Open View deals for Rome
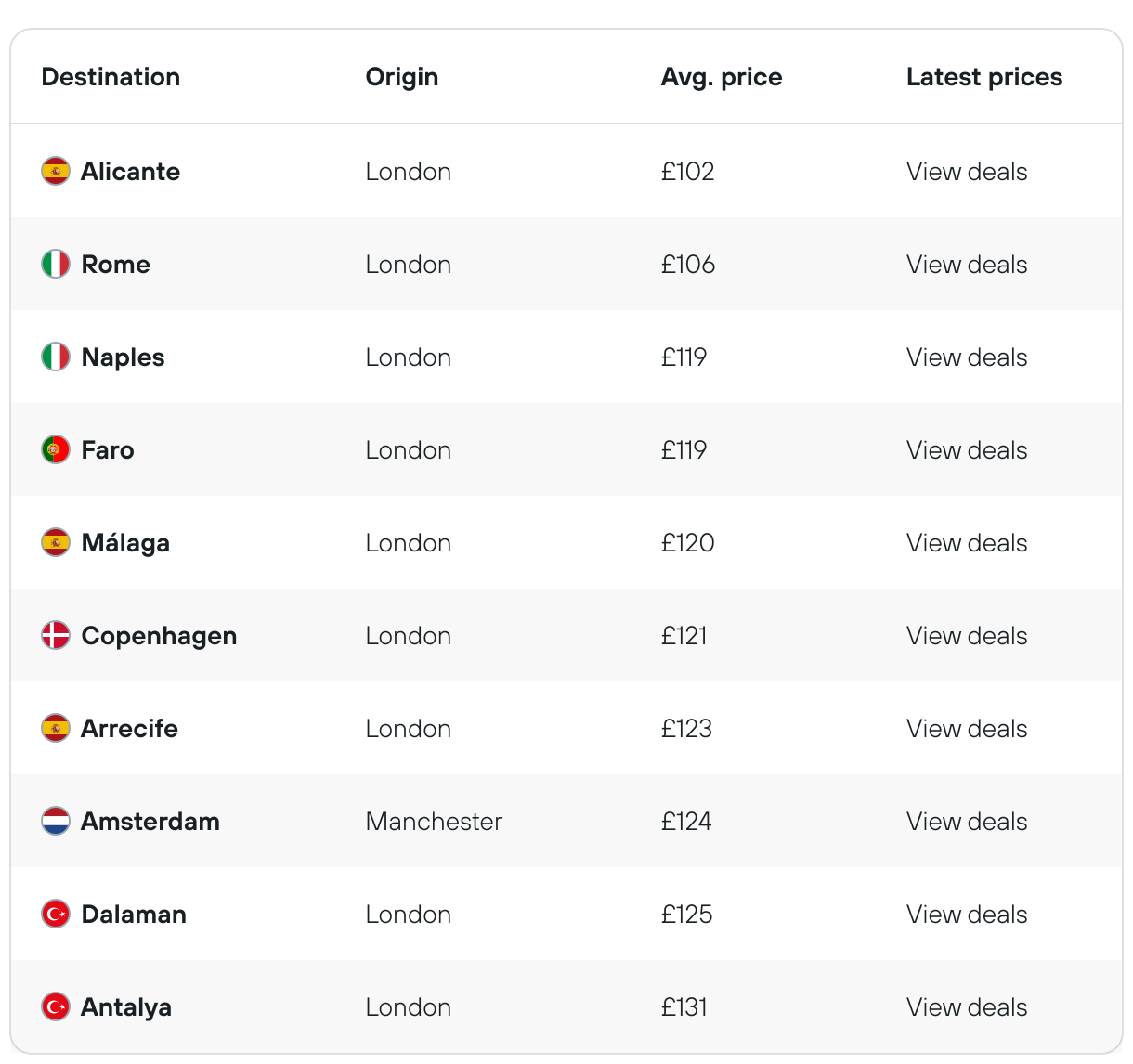This screenshot has width=1133, height=1064. point(967,265)
